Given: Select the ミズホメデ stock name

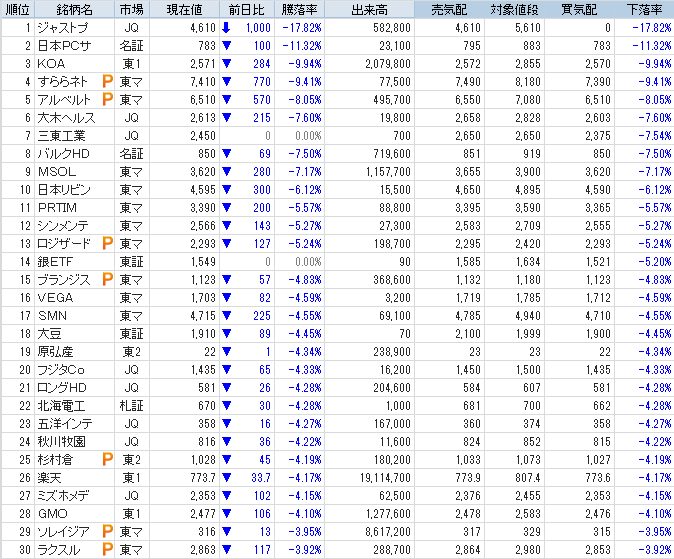Looking at the screenshot, I should point(63,495).
